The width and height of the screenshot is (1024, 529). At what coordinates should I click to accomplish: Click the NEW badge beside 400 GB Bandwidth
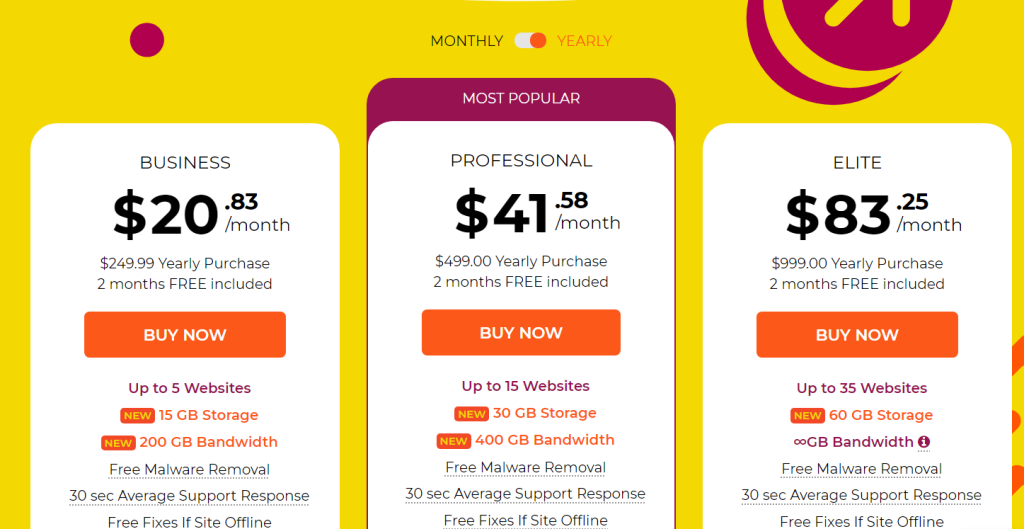tap(453, 441)
